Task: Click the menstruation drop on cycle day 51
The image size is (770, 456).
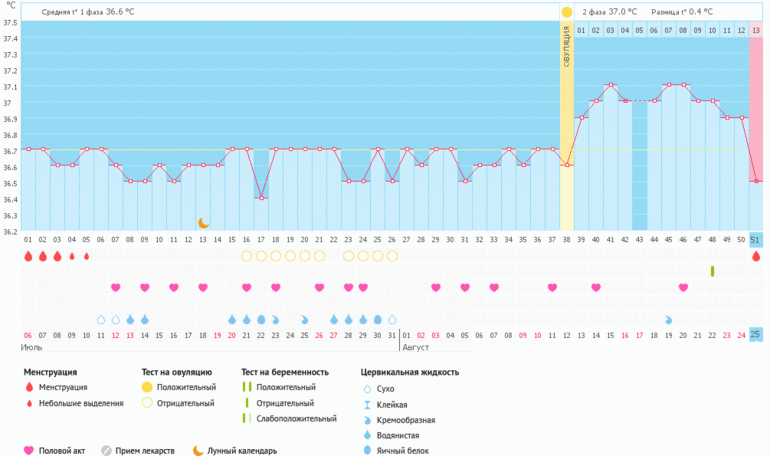Action: (756, 256)
